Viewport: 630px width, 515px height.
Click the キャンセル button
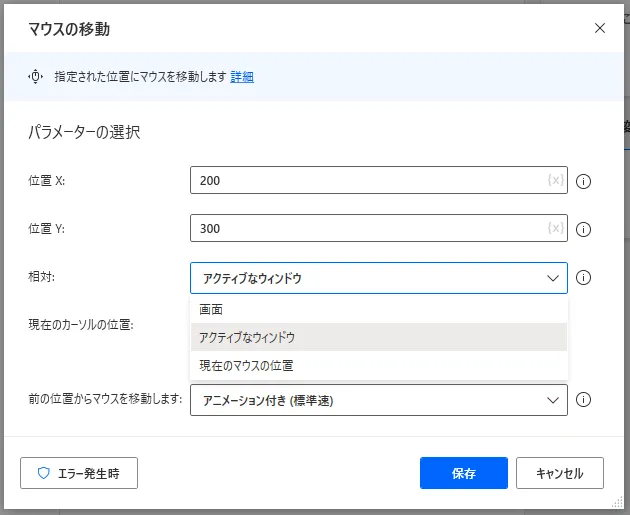click(560, 473)
